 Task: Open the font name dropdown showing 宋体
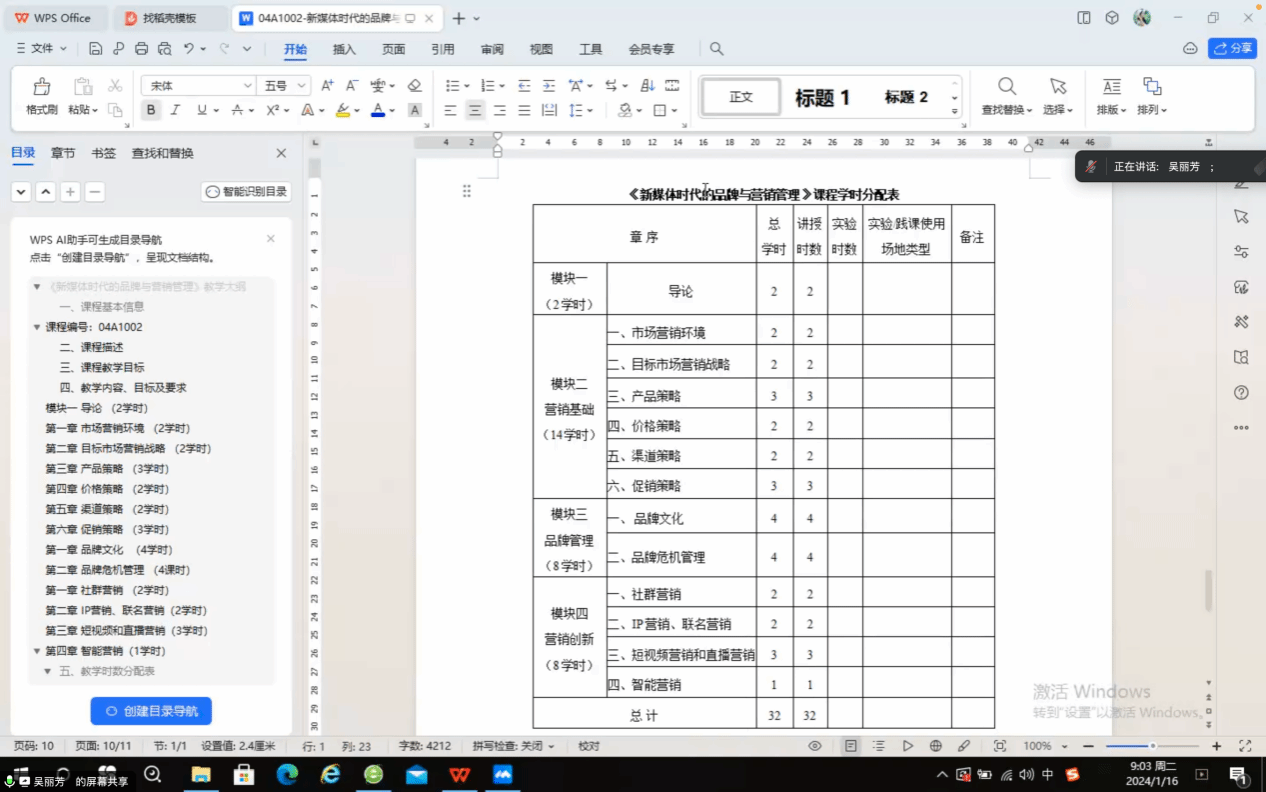[x=199, y=86]
